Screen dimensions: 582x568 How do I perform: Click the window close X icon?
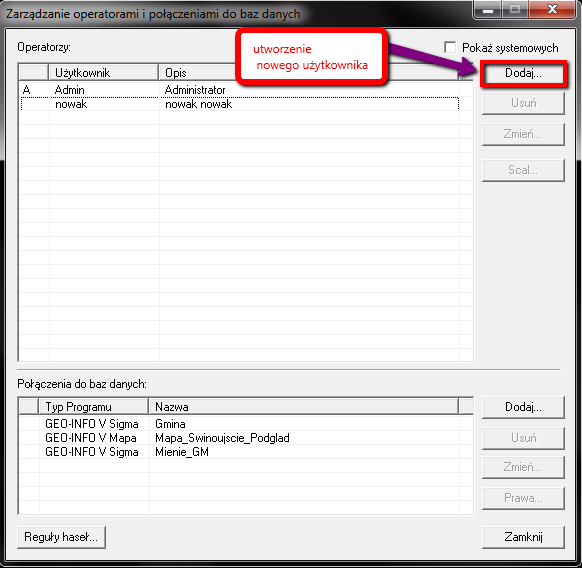553,9
